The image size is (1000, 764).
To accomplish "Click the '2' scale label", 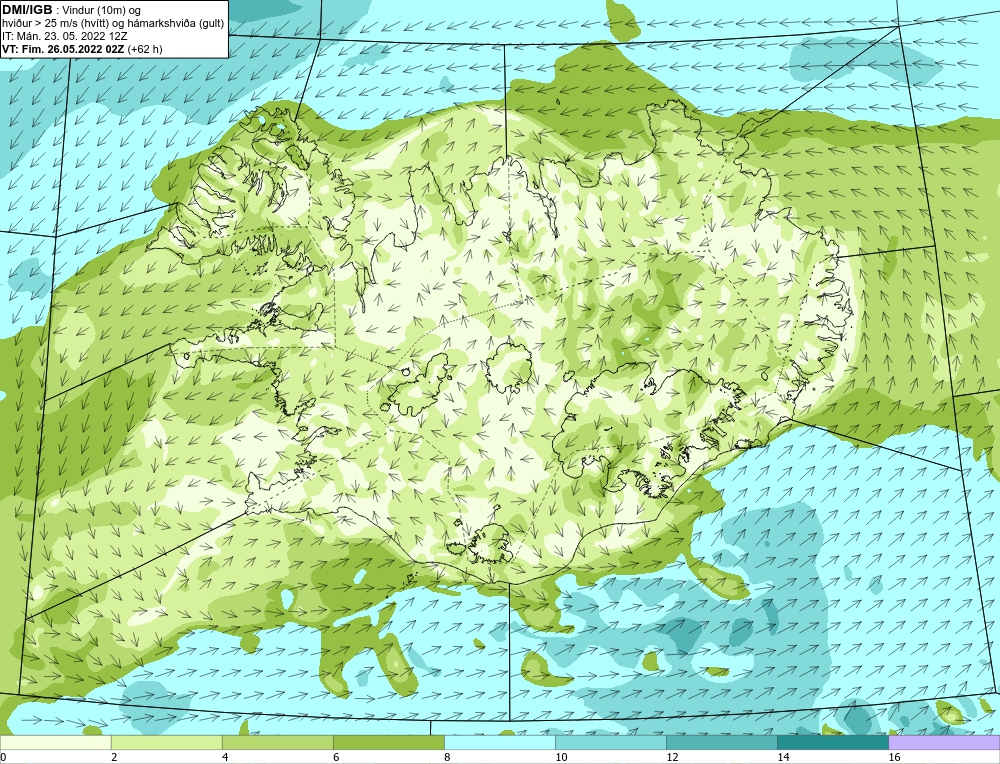I will pyautogui.click(x=114, y=757).
